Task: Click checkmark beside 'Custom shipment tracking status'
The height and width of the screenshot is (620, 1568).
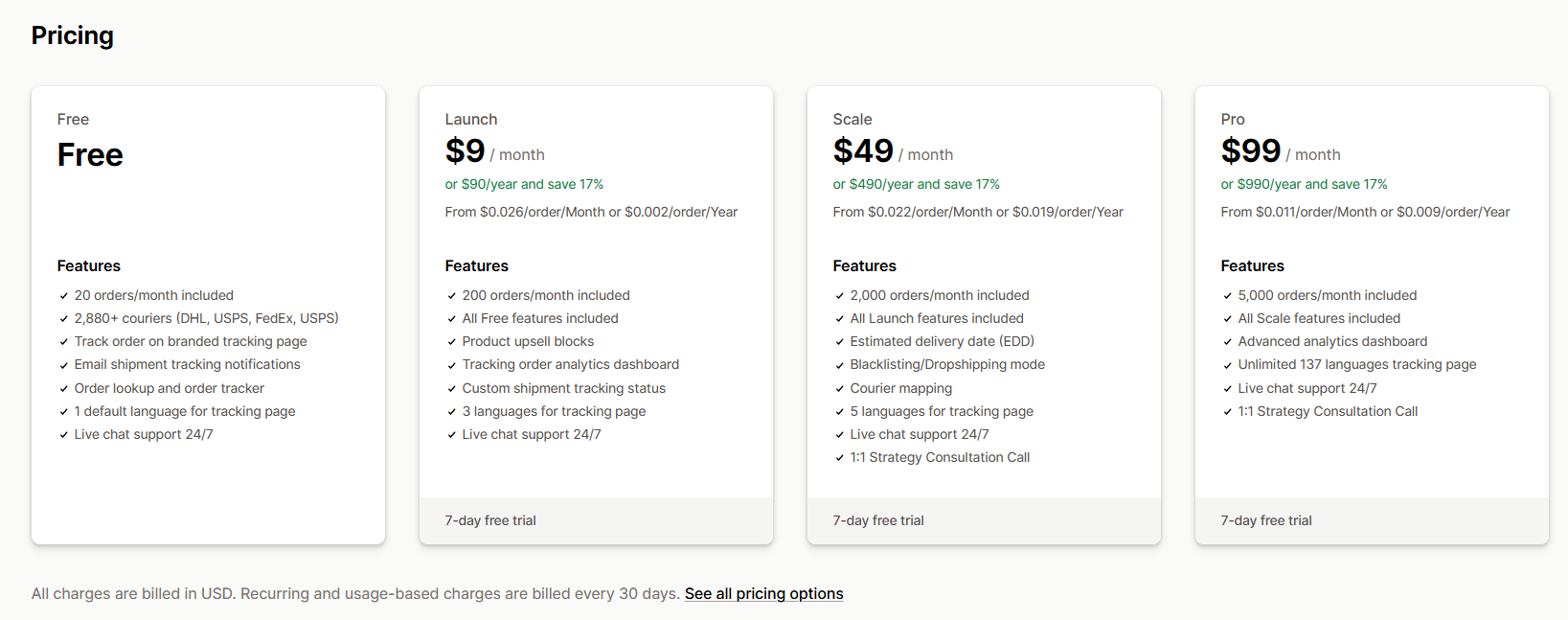Action: point(452,389)
